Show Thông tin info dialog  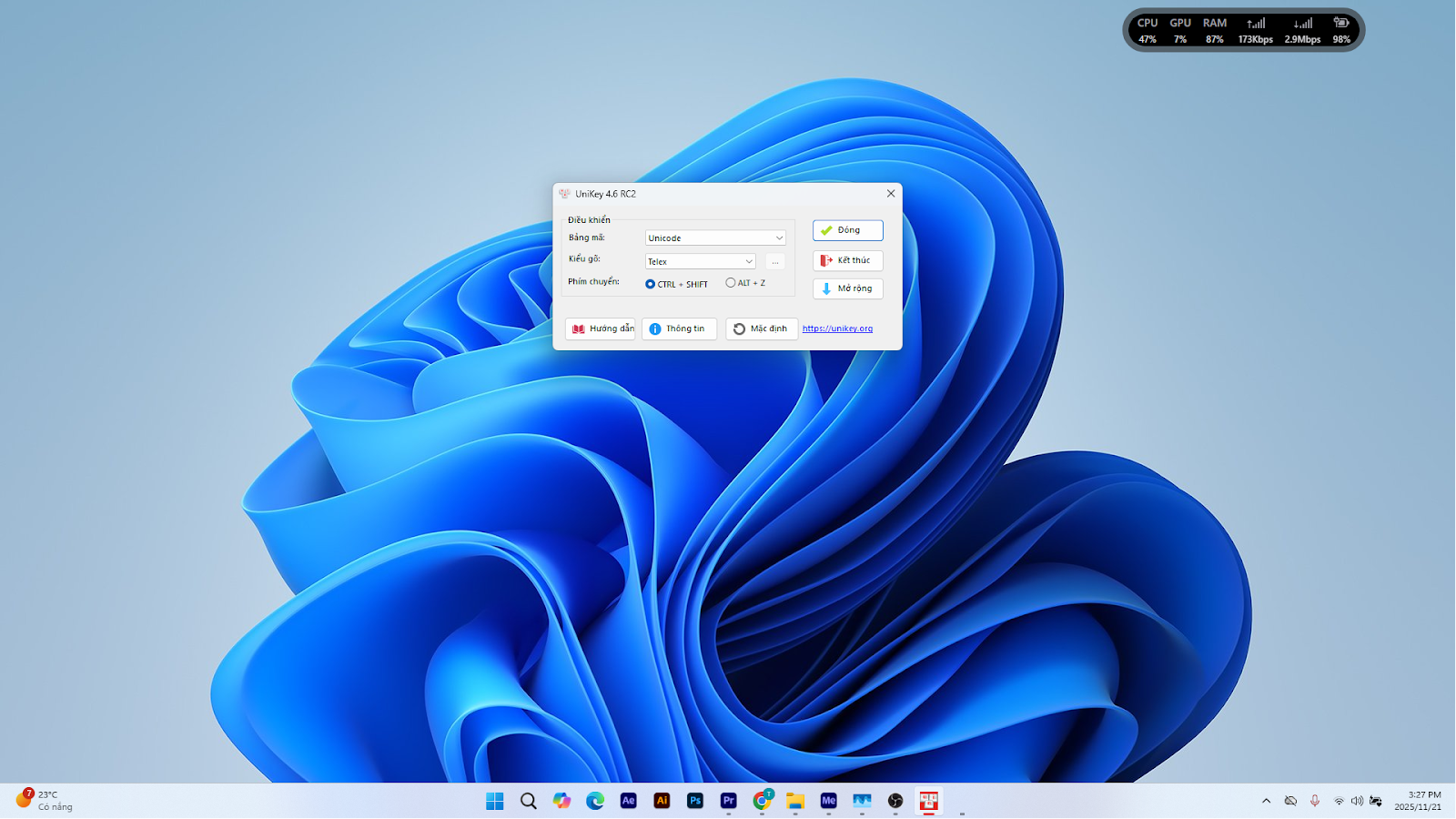tap(679, 329)
